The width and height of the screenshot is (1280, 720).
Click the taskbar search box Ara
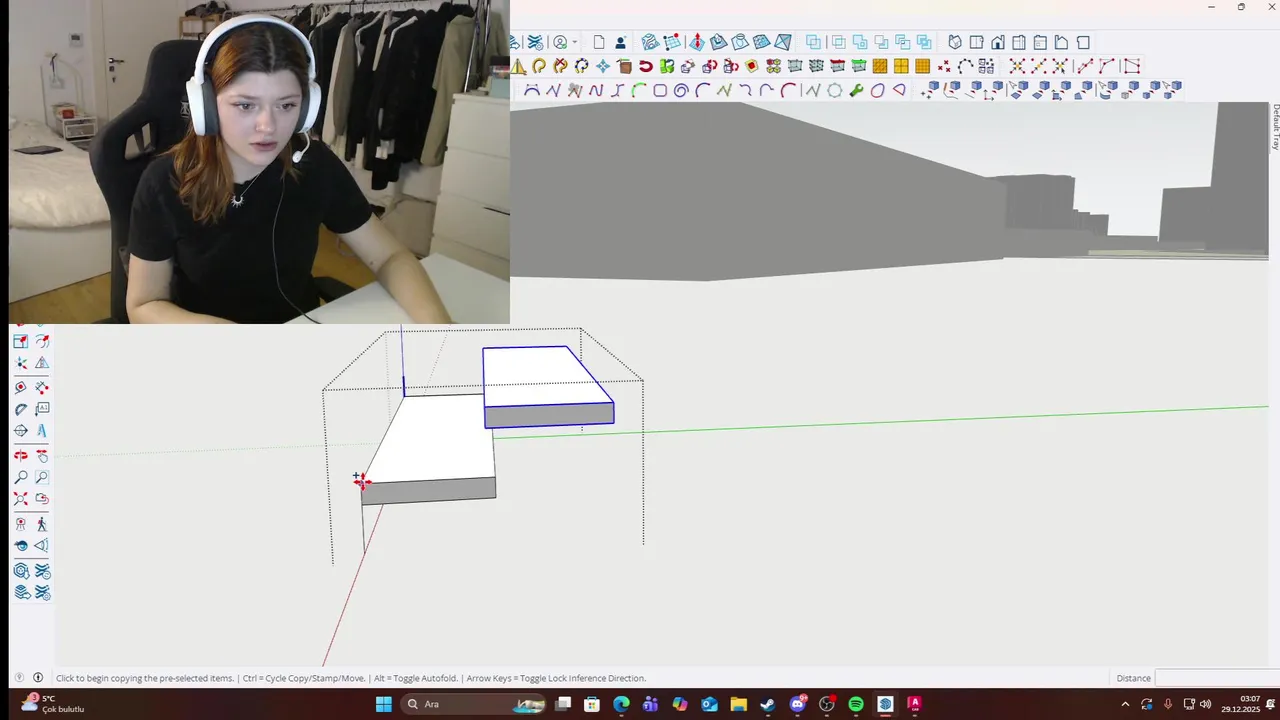pyautogui.click(x=475, y=704)
